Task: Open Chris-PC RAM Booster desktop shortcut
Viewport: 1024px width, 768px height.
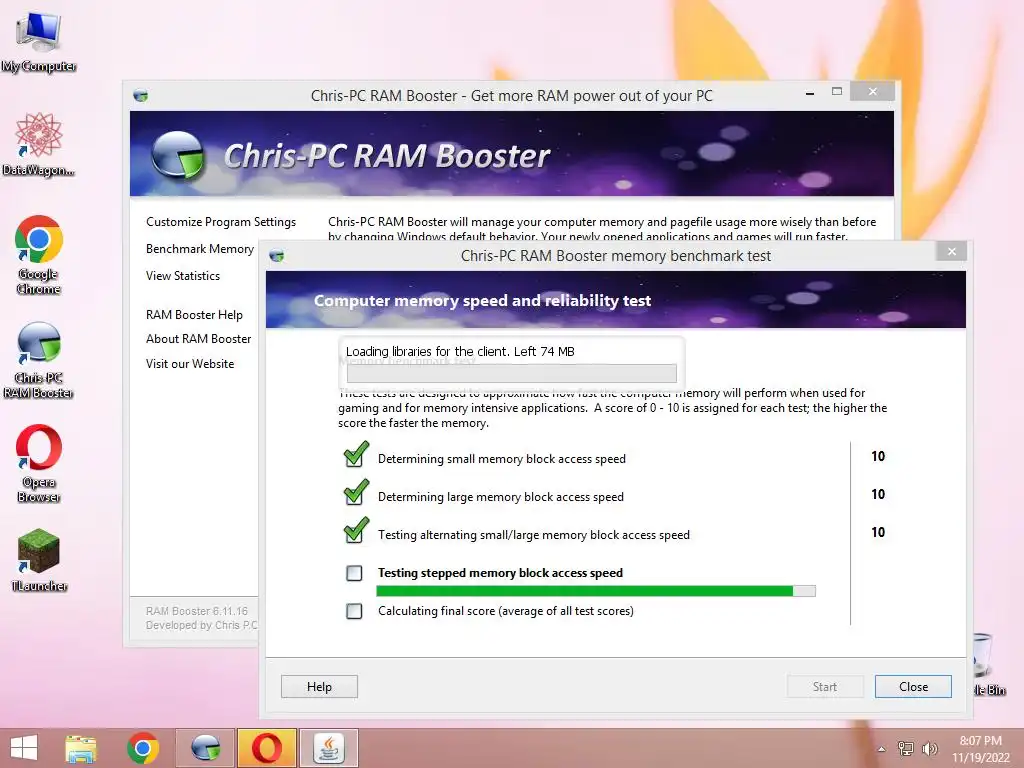Action: (39, 359)
